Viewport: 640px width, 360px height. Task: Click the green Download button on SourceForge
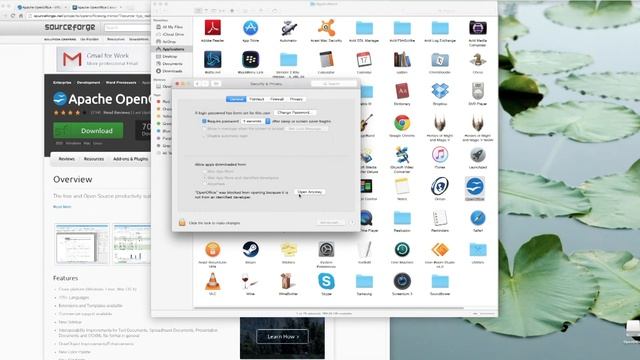(88, 131)
